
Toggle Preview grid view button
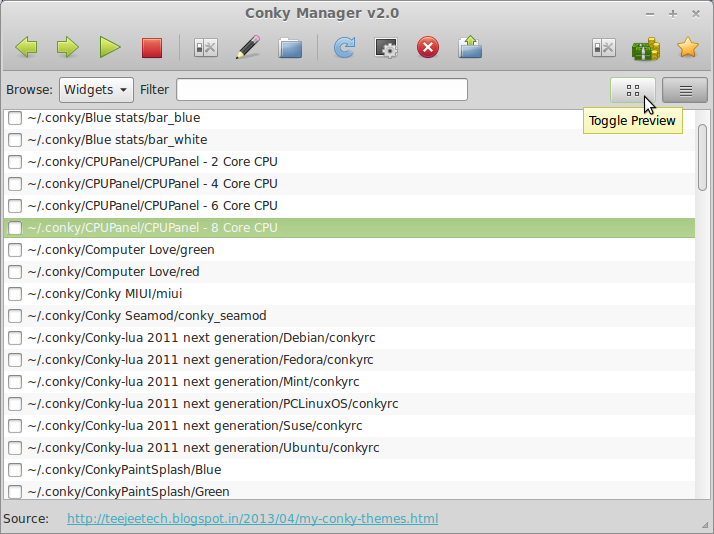tap(633, 90)
